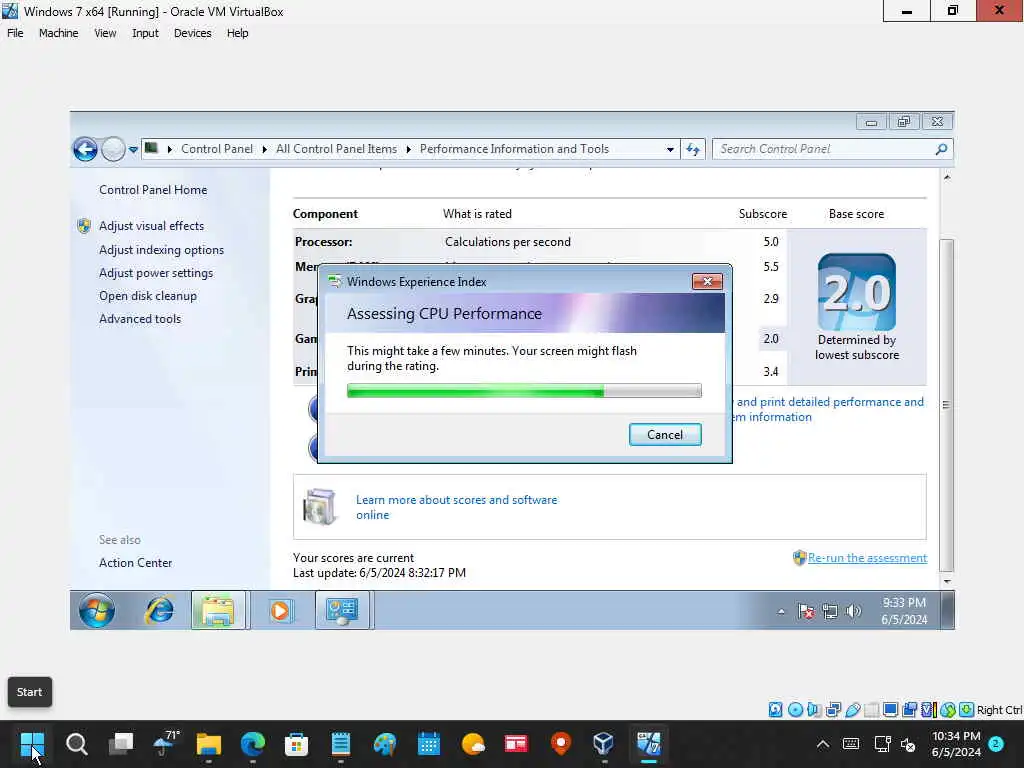
Task: Click the Show desktop strip in Windows 7
Action: click(946, 611)
